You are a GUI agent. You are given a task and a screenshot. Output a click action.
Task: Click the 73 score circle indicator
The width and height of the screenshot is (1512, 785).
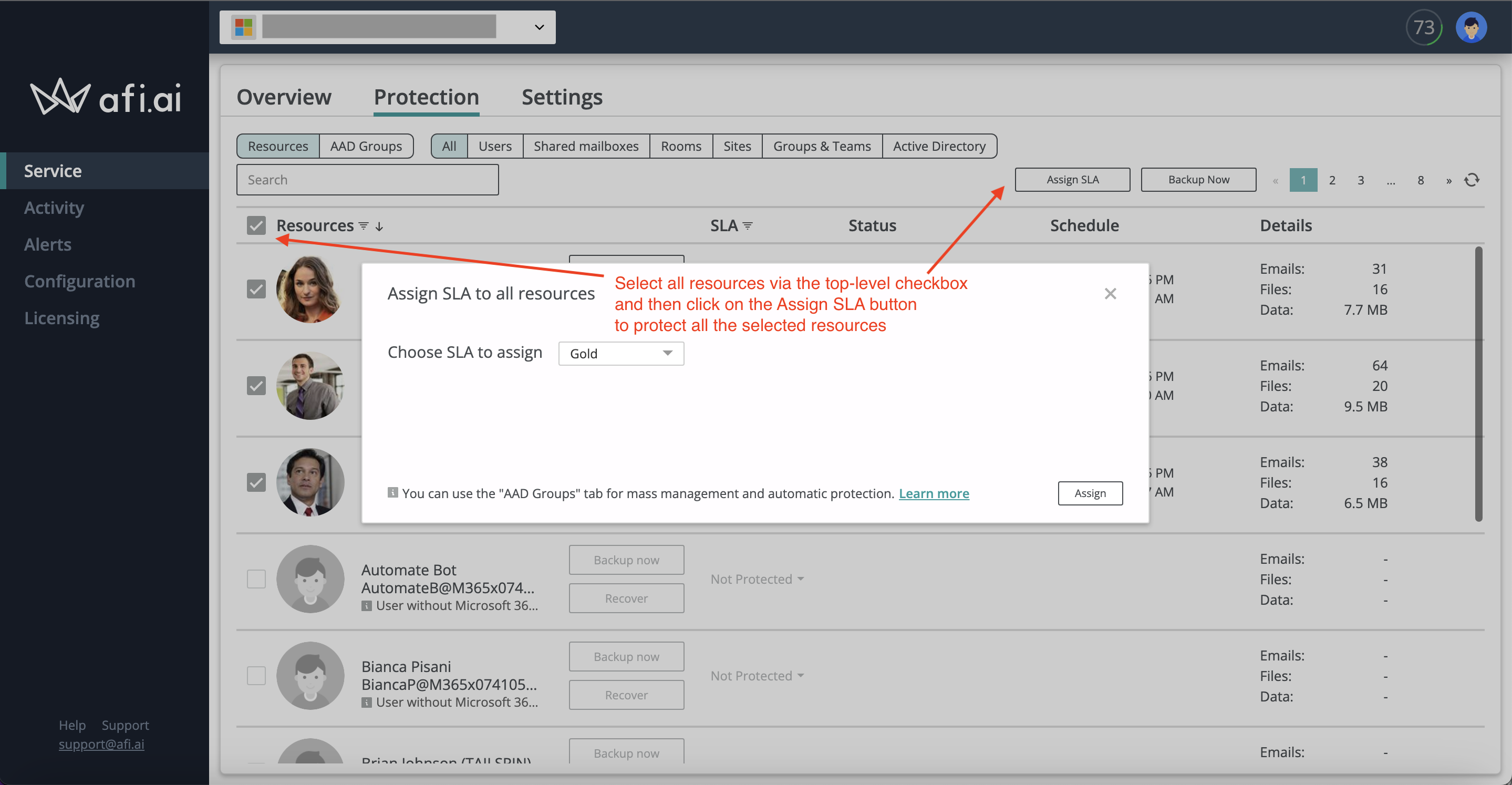(1423, 27)
